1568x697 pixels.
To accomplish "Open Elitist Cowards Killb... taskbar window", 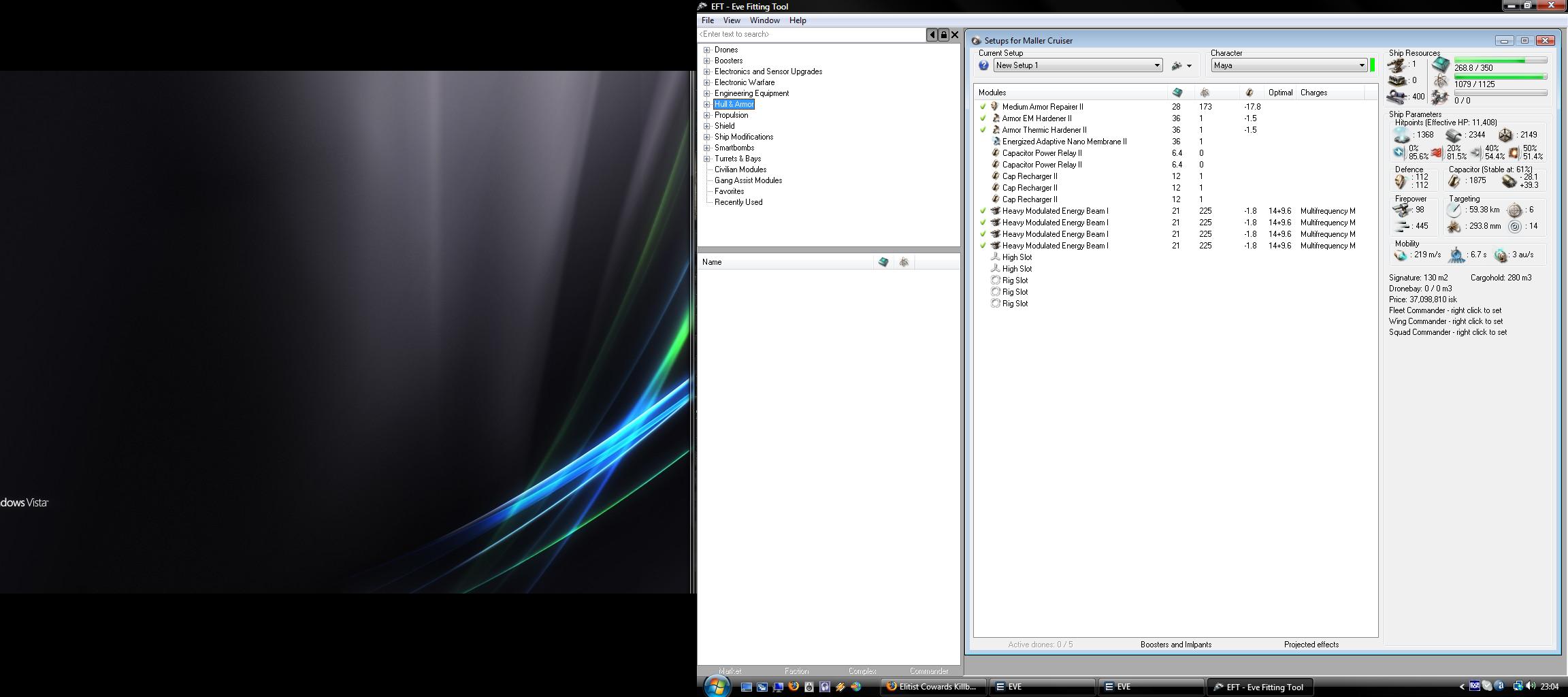I will [932, 687].
